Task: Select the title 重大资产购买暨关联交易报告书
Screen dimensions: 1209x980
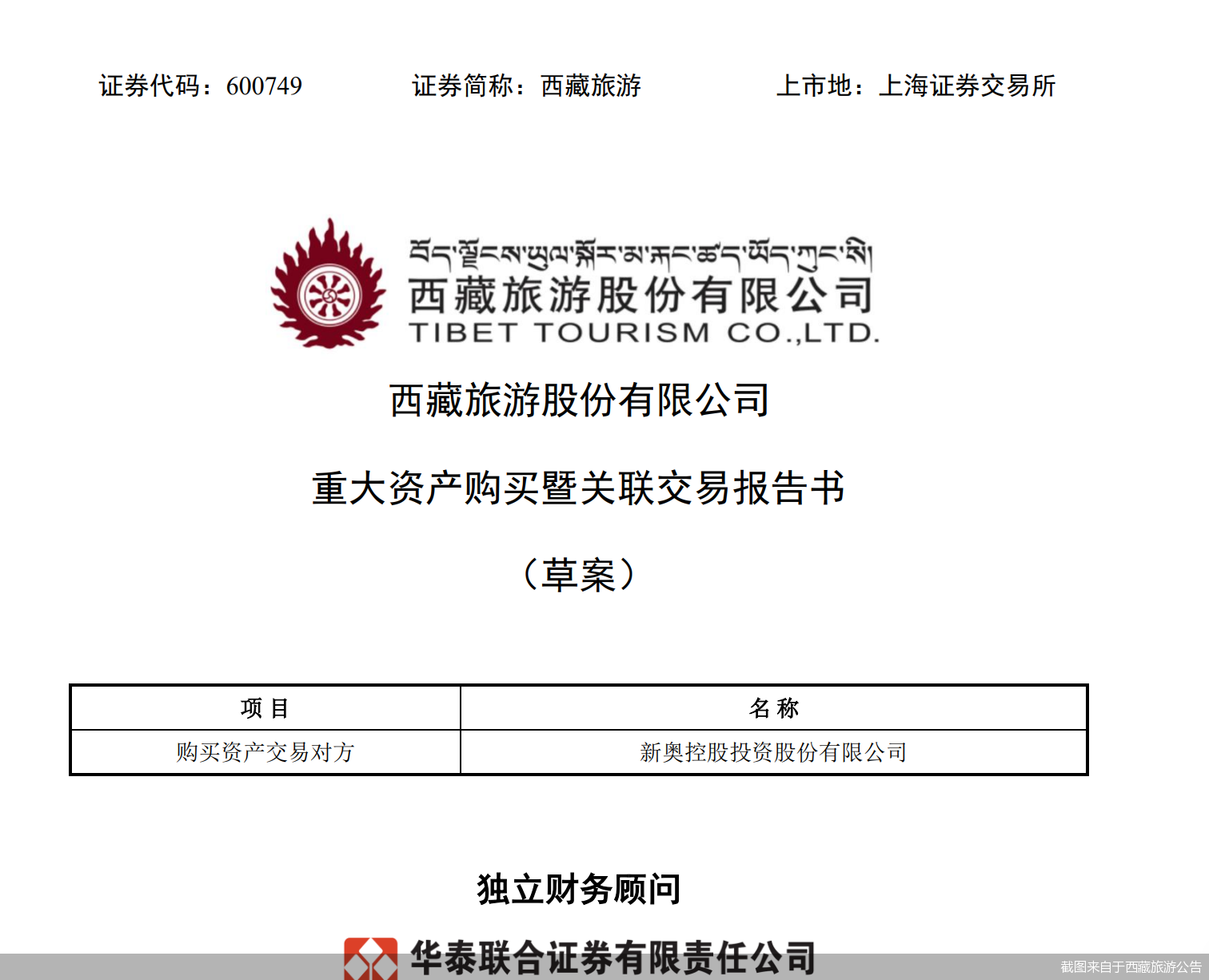Action: coord(579,488)
